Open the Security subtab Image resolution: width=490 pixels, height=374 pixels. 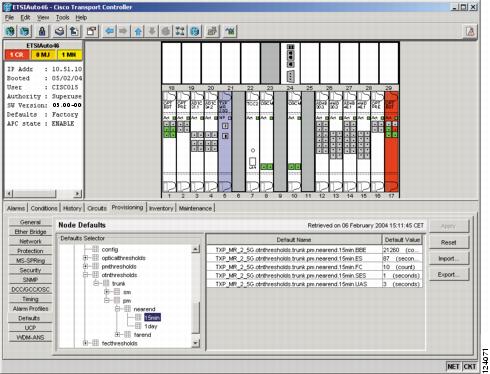(30, 270)
